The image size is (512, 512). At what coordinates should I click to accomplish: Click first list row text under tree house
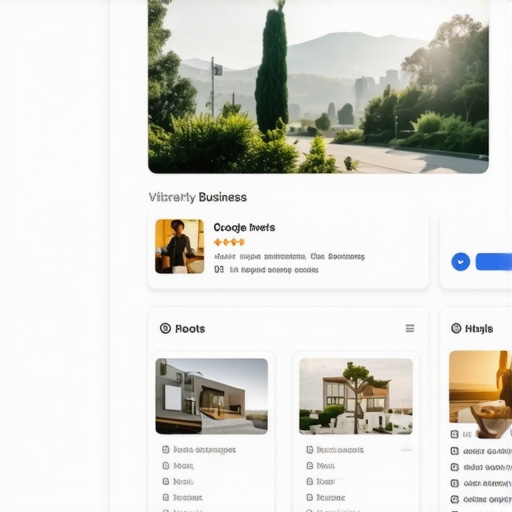pos(340,450)
